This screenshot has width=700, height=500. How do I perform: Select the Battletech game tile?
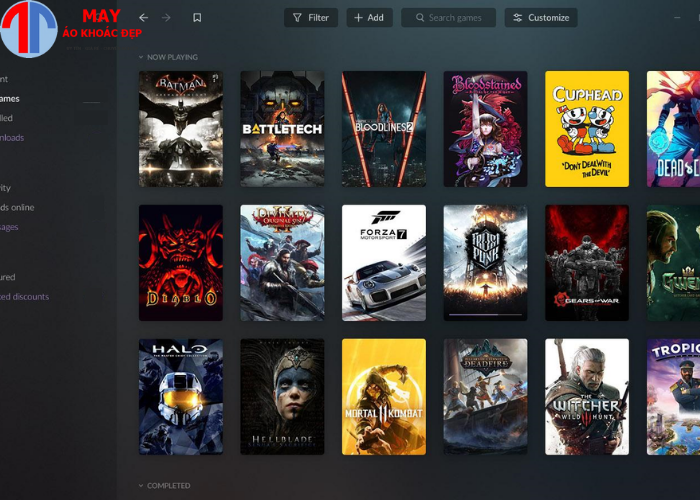[x=282, y=128]
